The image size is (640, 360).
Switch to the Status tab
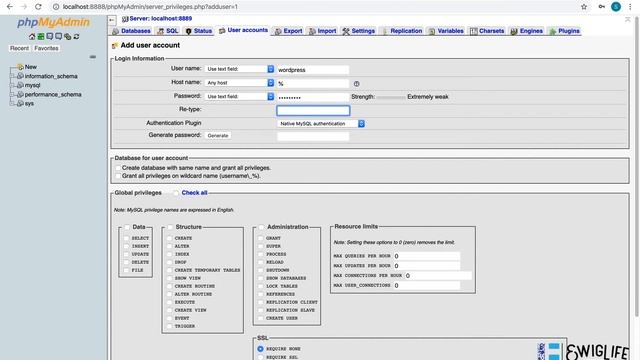click(x=198, y=31)
